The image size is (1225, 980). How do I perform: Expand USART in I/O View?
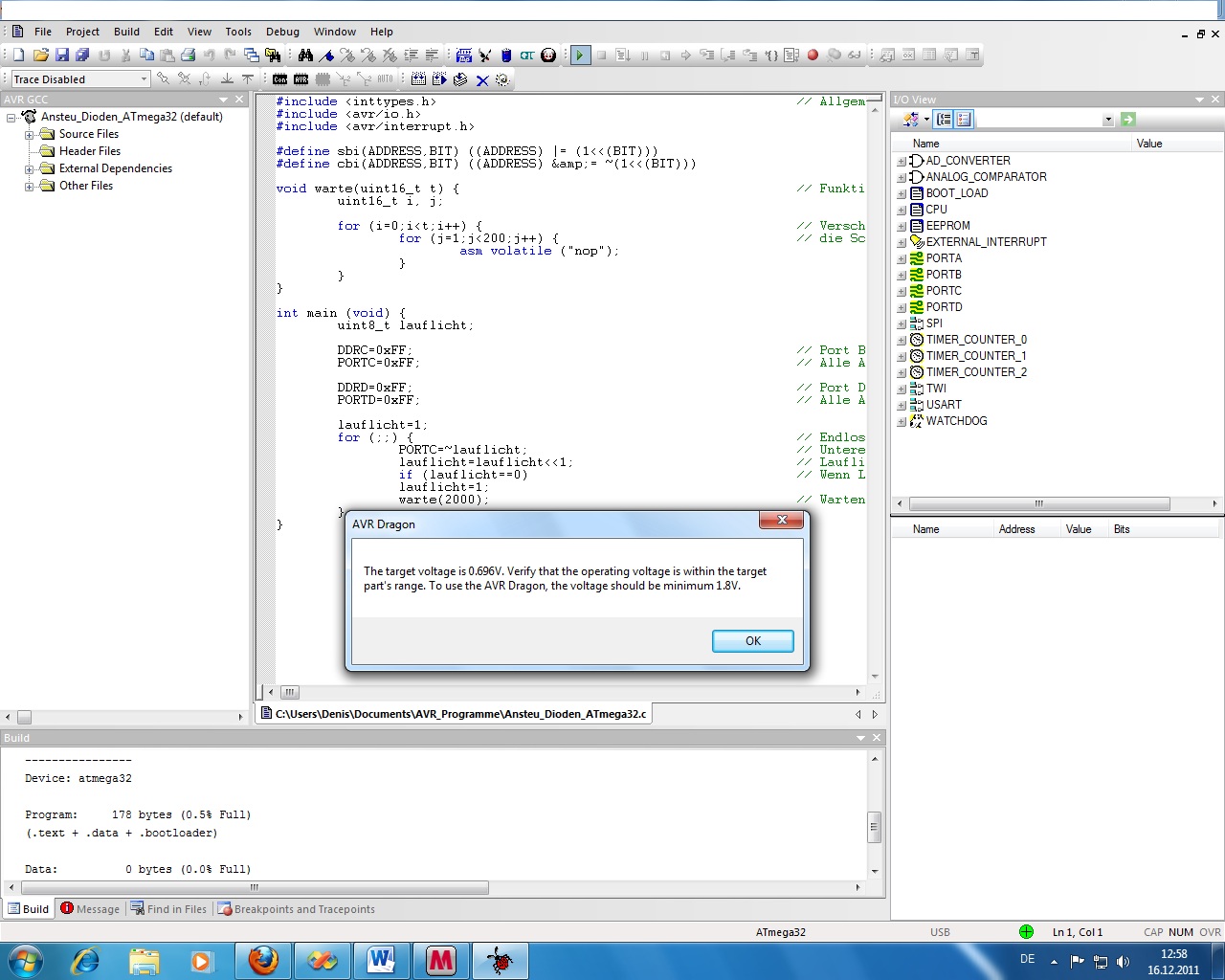pyautogui.click(x=901, y=406)
